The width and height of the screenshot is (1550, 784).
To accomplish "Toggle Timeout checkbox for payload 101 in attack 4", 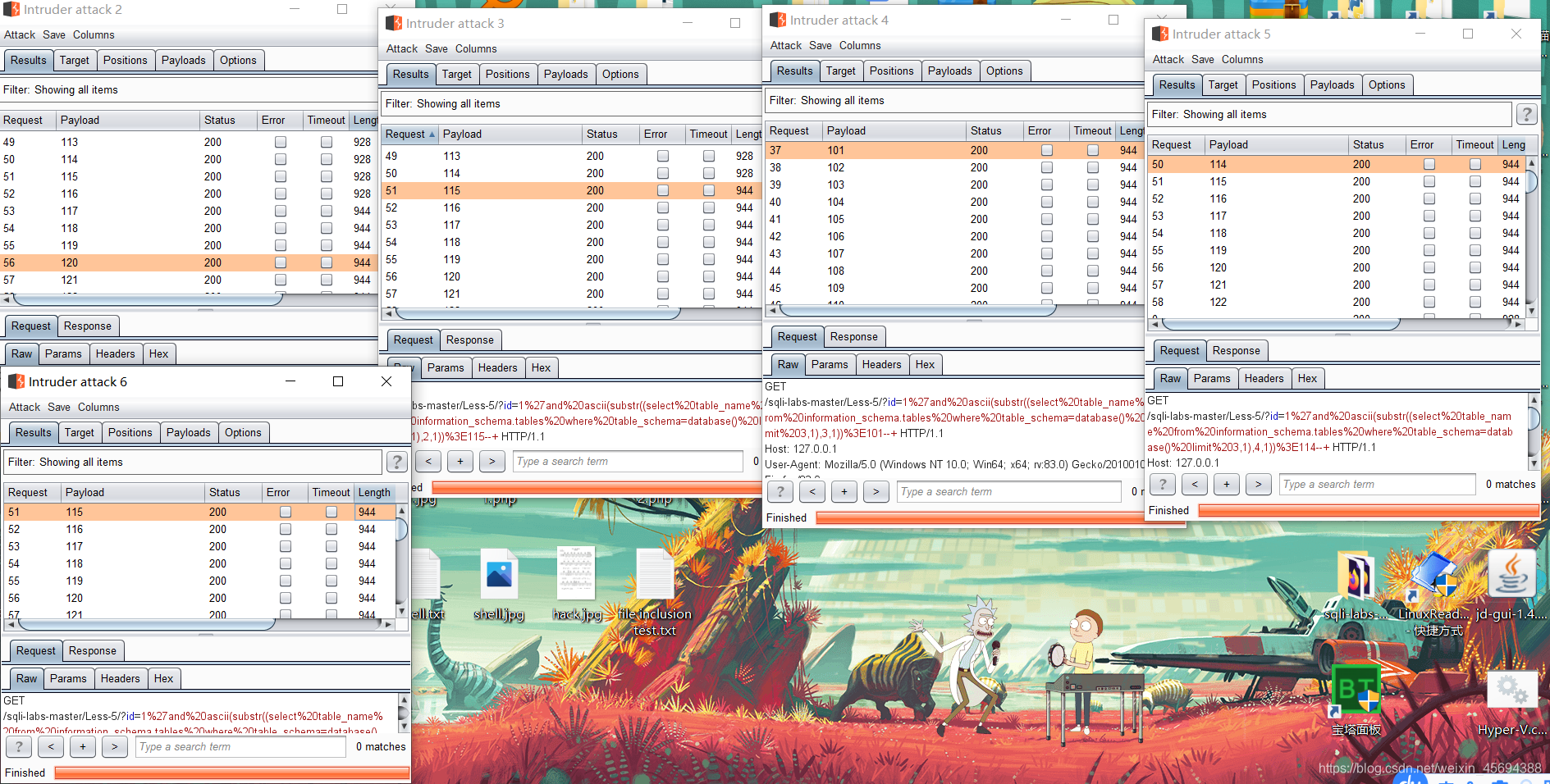I will (1093, 150).
